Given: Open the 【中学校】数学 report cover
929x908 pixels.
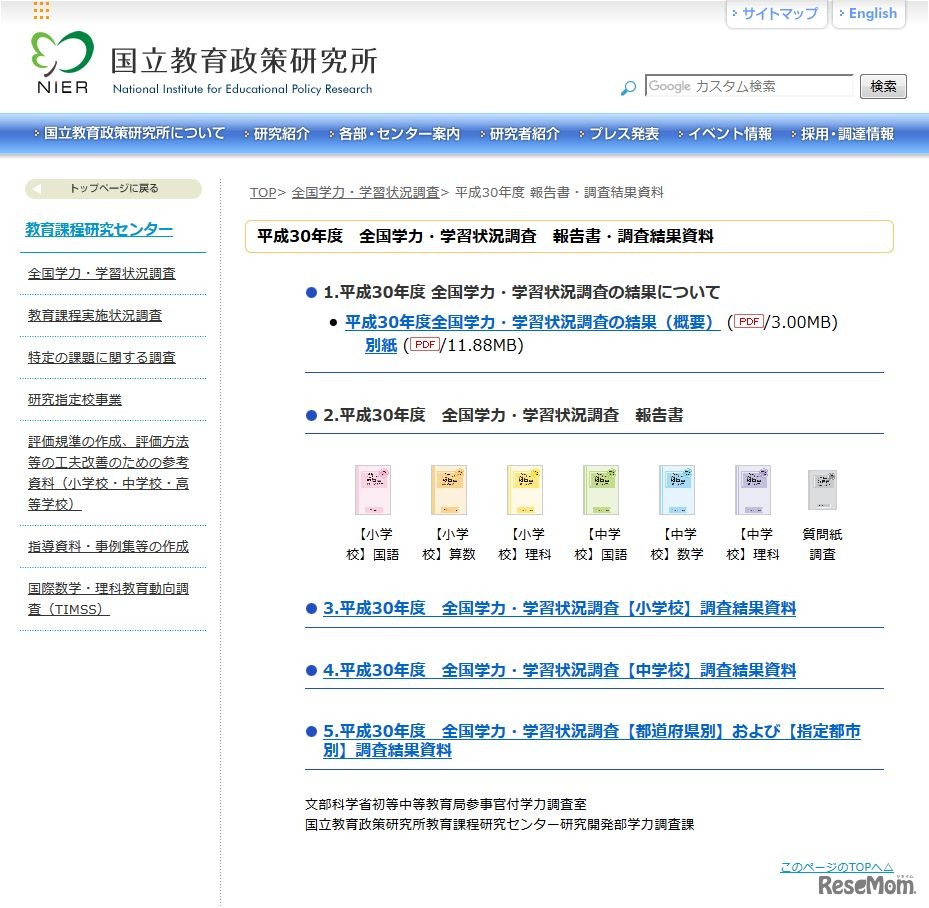Looking at the screenshot, I should tap(676, 489).
